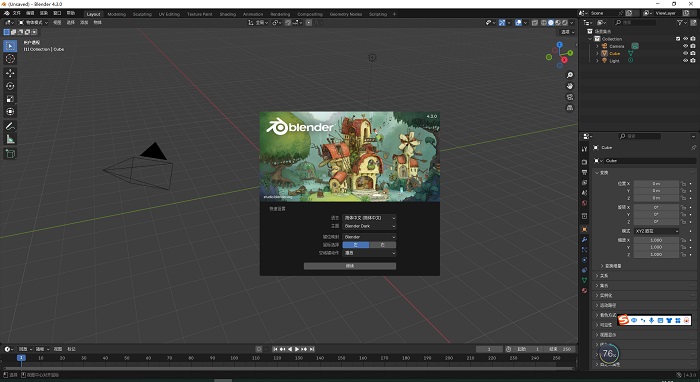Select the Move tool in viewport toolbar
The image size is (700, 382).
(x=10, y=73)
